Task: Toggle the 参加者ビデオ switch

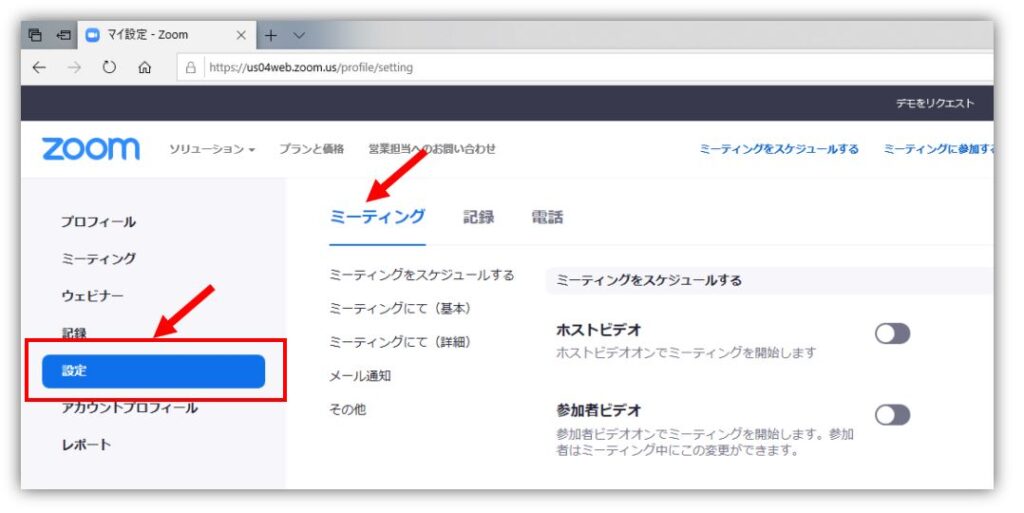Action: pos(892,414)
